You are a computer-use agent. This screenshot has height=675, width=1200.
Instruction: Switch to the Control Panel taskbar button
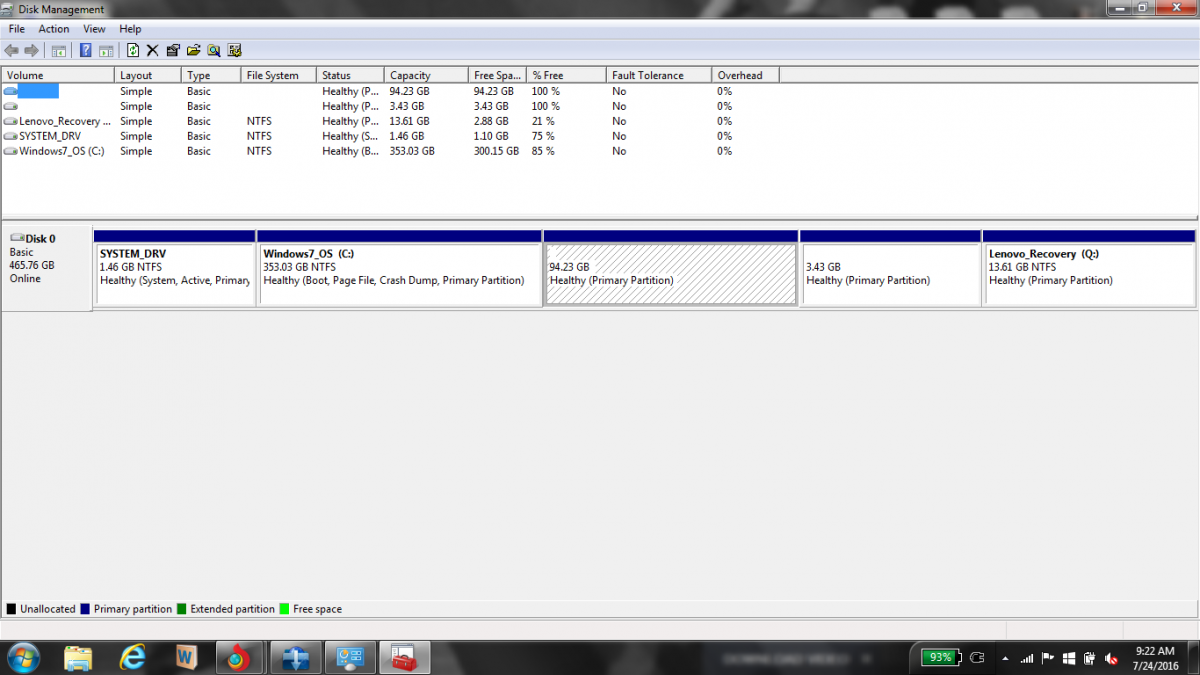click(351, 658)
